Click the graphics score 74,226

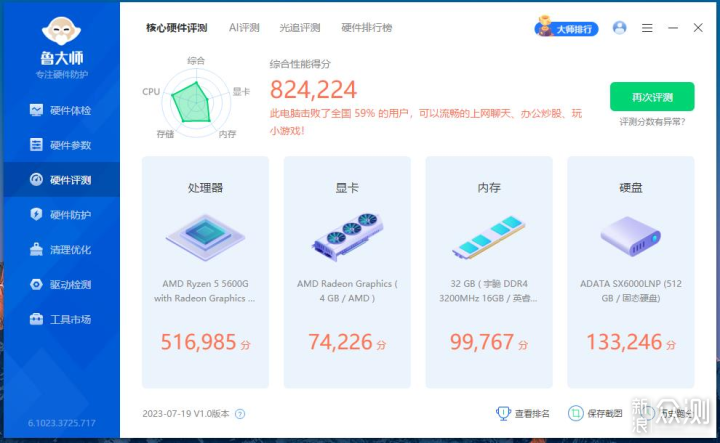tap(340, 342)
